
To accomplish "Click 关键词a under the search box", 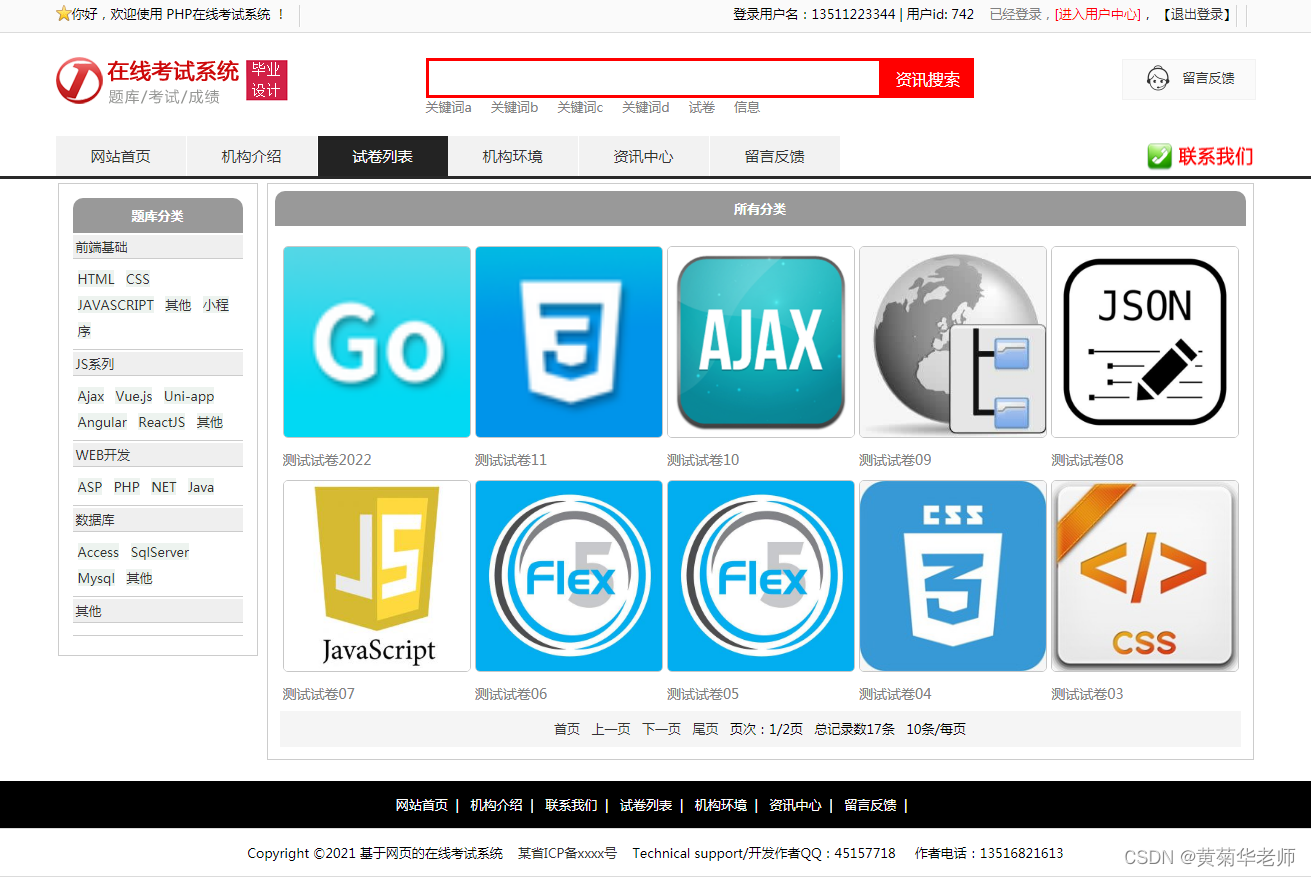I will click(448, 107).
